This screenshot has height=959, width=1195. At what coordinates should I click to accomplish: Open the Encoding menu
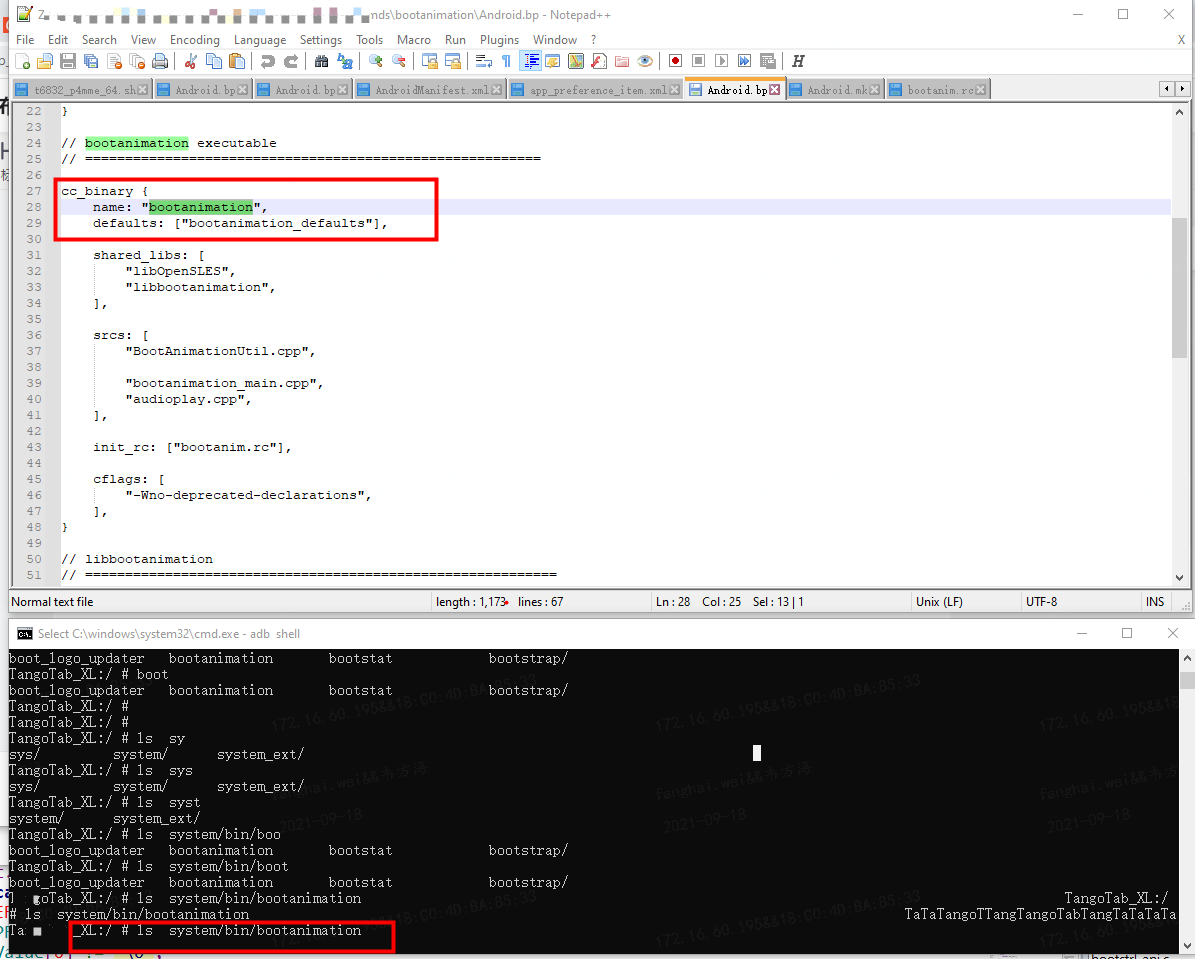pos(194,40)
